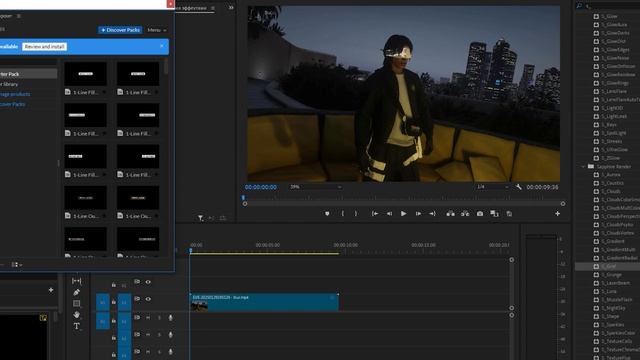640x360 pixels.
Task: Select the Rectangle tool
Action: pyautogui.click(x=76, y=304)
